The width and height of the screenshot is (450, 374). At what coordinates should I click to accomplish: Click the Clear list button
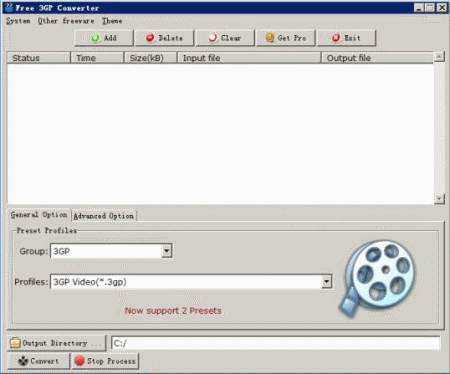click(225, 38)
